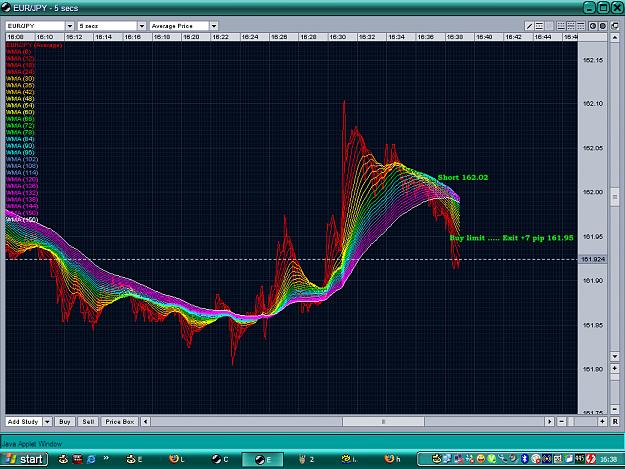Click the R reset button
625x469 pixels.
615,422
